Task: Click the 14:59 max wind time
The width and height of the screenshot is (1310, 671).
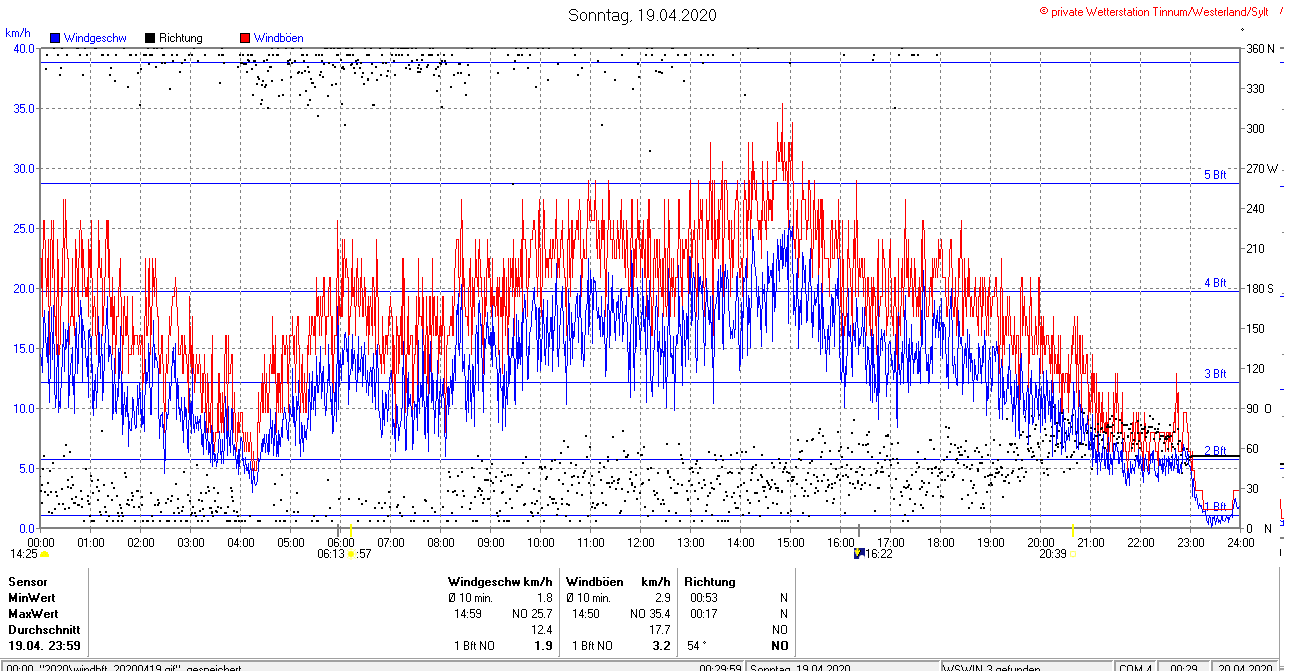Action: pos(468,613)
